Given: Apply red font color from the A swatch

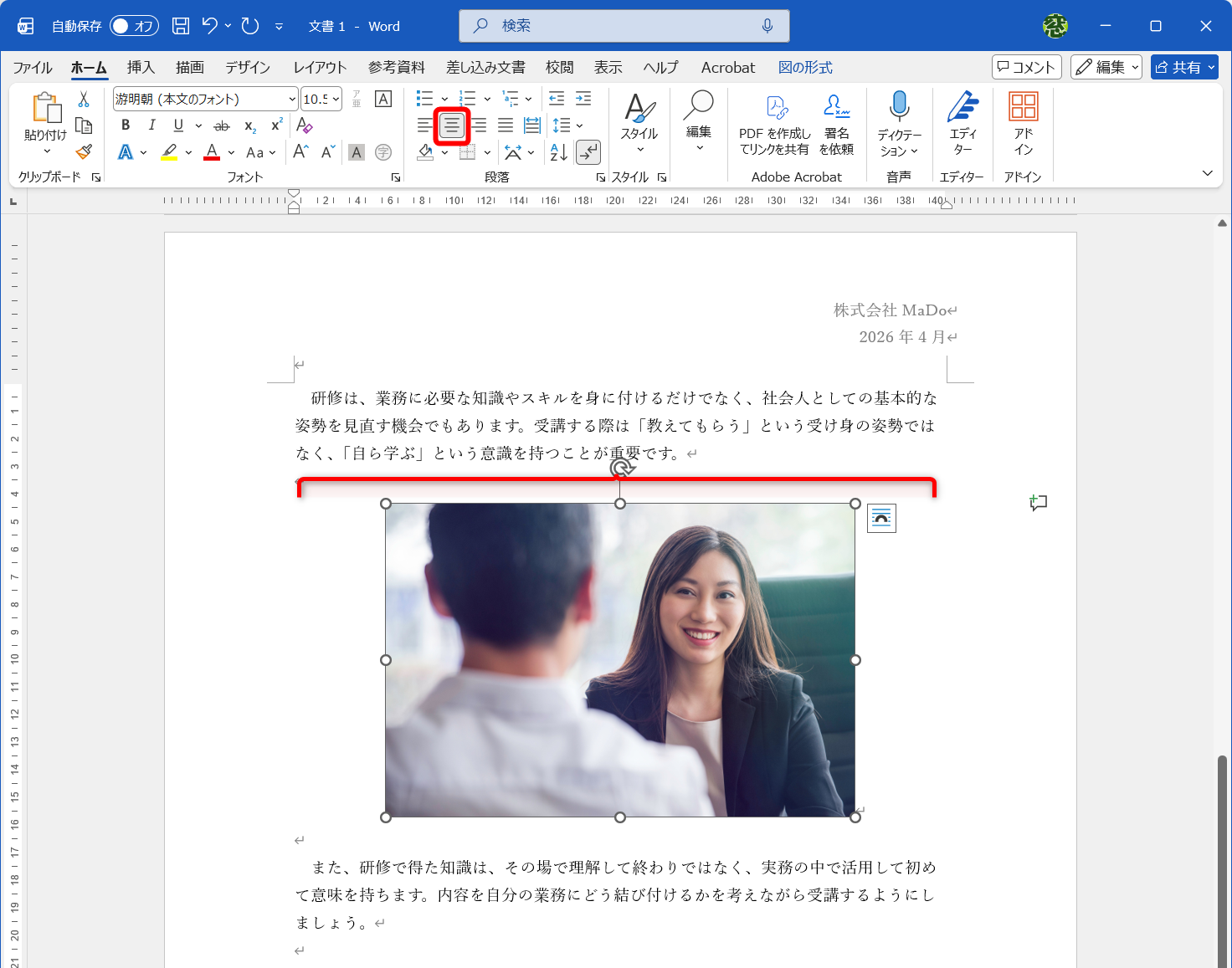Looking at the screenshot, I should click(213, 151).
